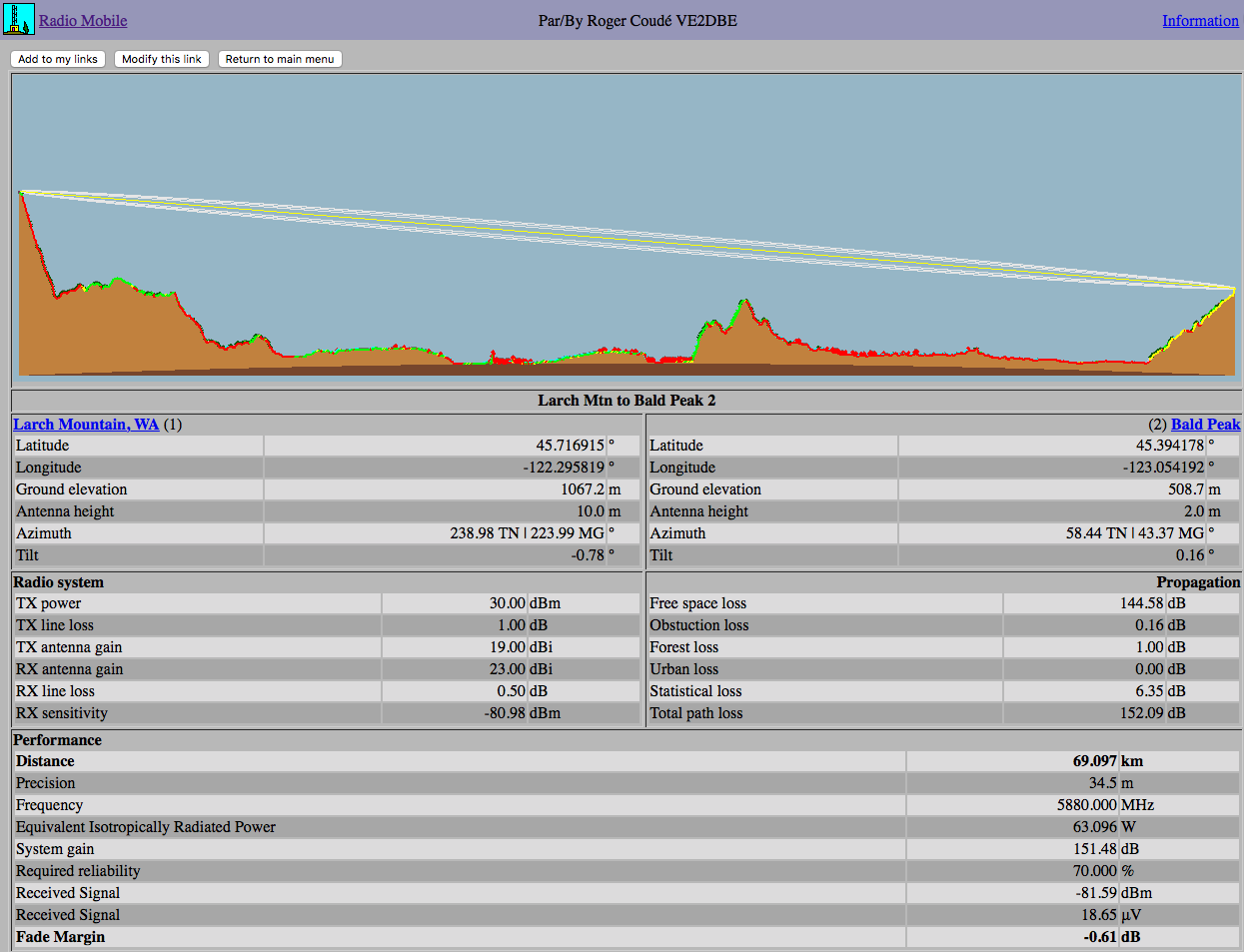Select TX antenna gain value 19.00
Viewport: 1244px width, 952px height.
click(x=508, y=647)
